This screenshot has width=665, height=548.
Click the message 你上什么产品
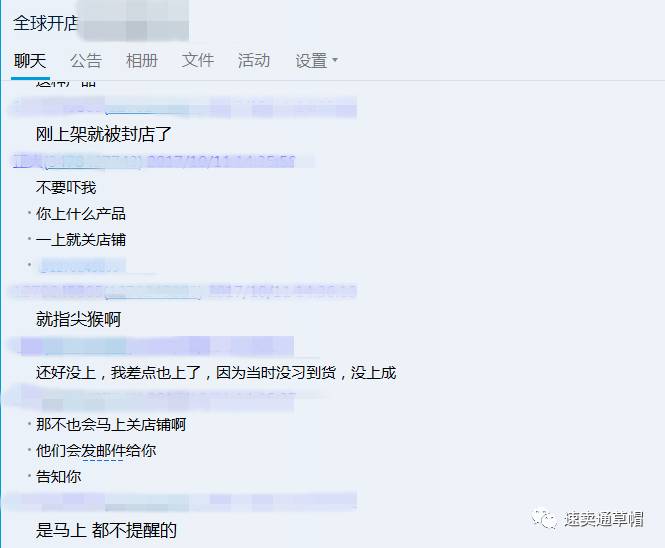pos(81,214)
